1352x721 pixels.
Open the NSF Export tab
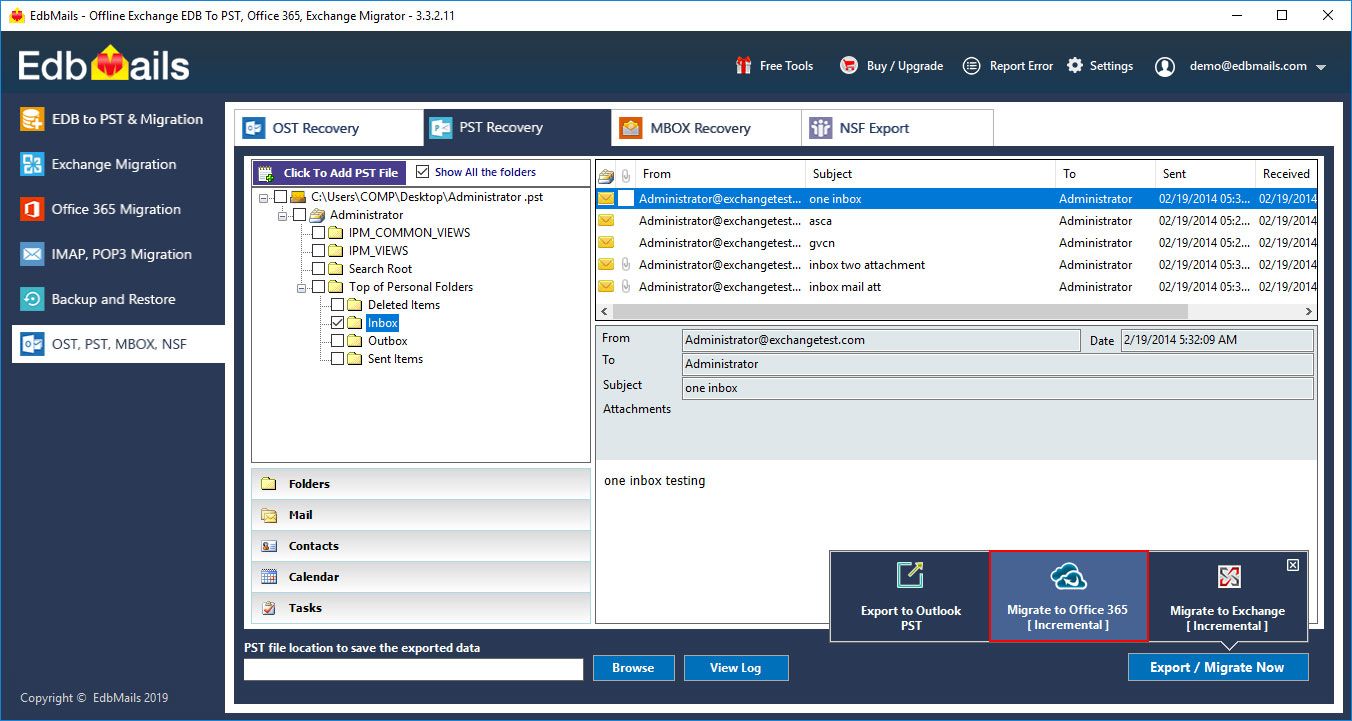tap(897, 128)
